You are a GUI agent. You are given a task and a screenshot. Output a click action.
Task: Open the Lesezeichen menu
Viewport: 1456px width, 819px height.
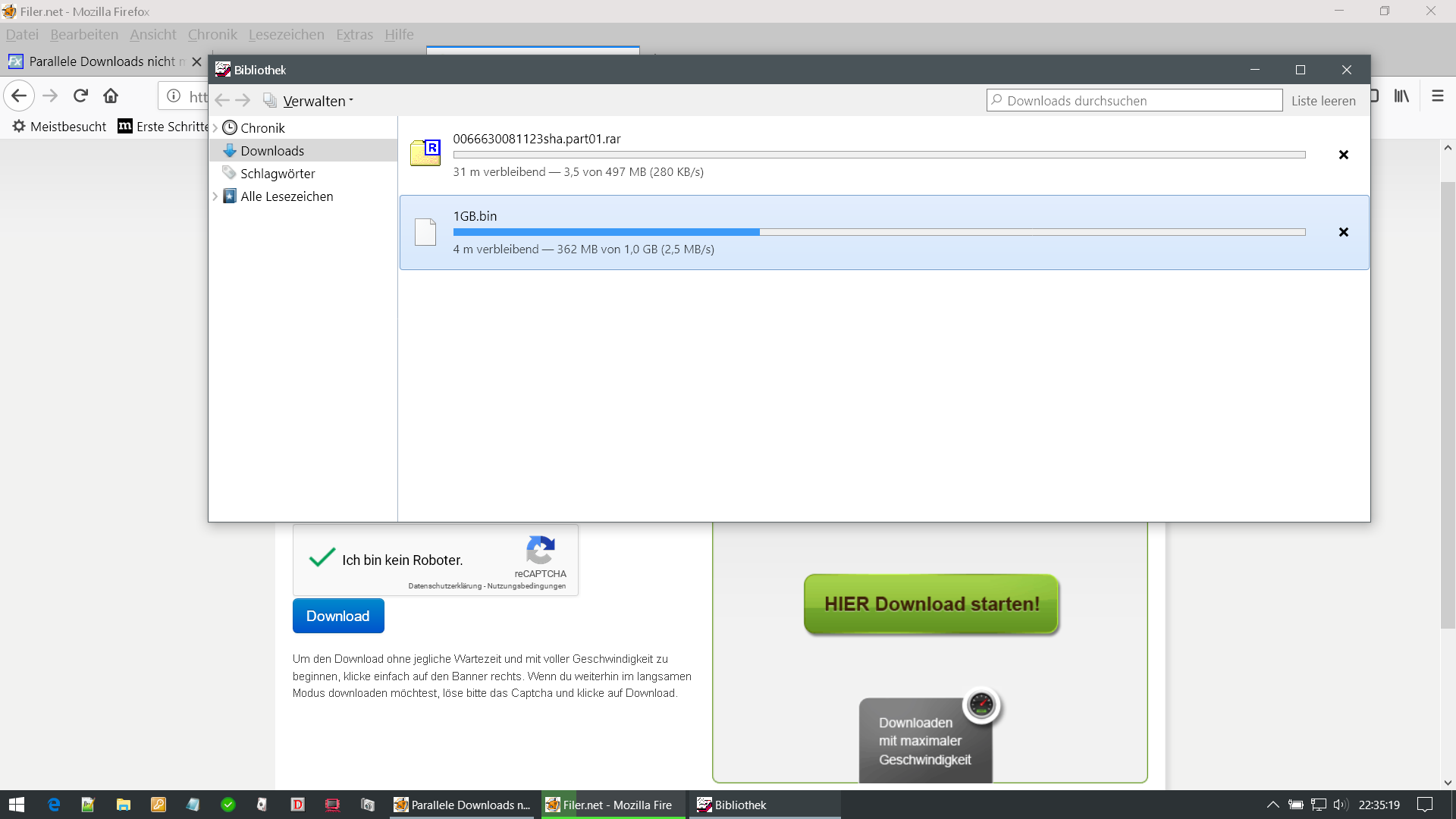click(x=286, y=35)
